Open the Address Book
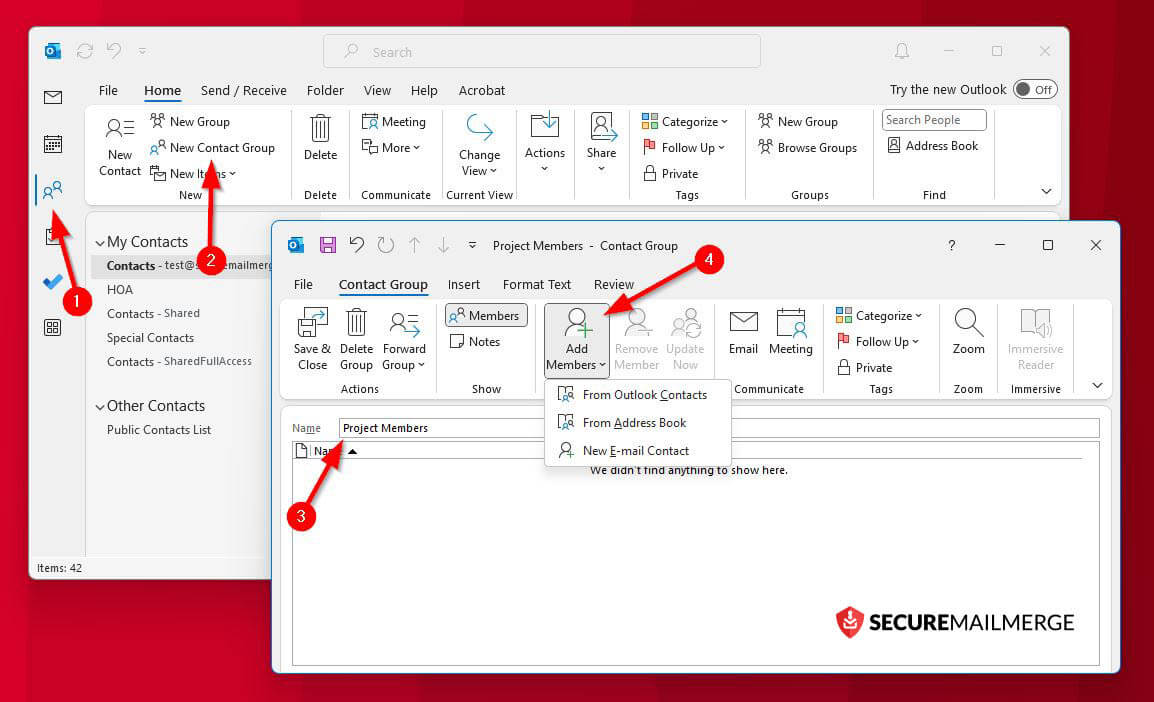 point(933,145)
